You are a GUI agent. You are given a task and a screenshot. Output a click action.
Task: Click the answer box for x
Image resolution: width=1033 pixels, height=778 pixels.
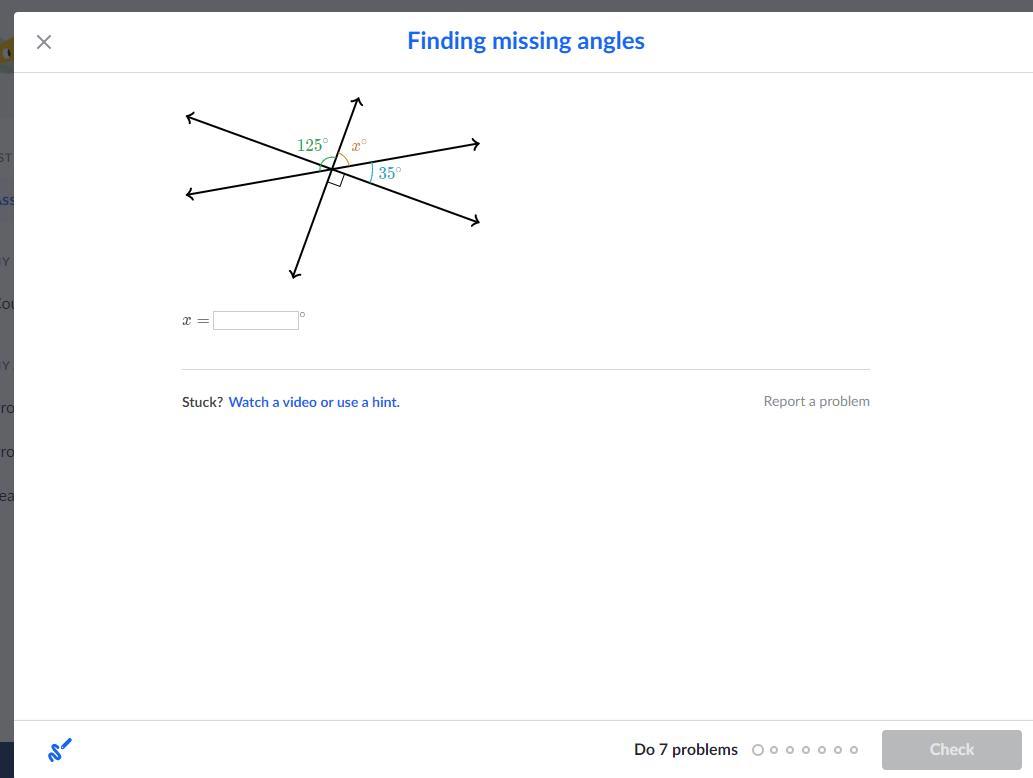[256, 320]
